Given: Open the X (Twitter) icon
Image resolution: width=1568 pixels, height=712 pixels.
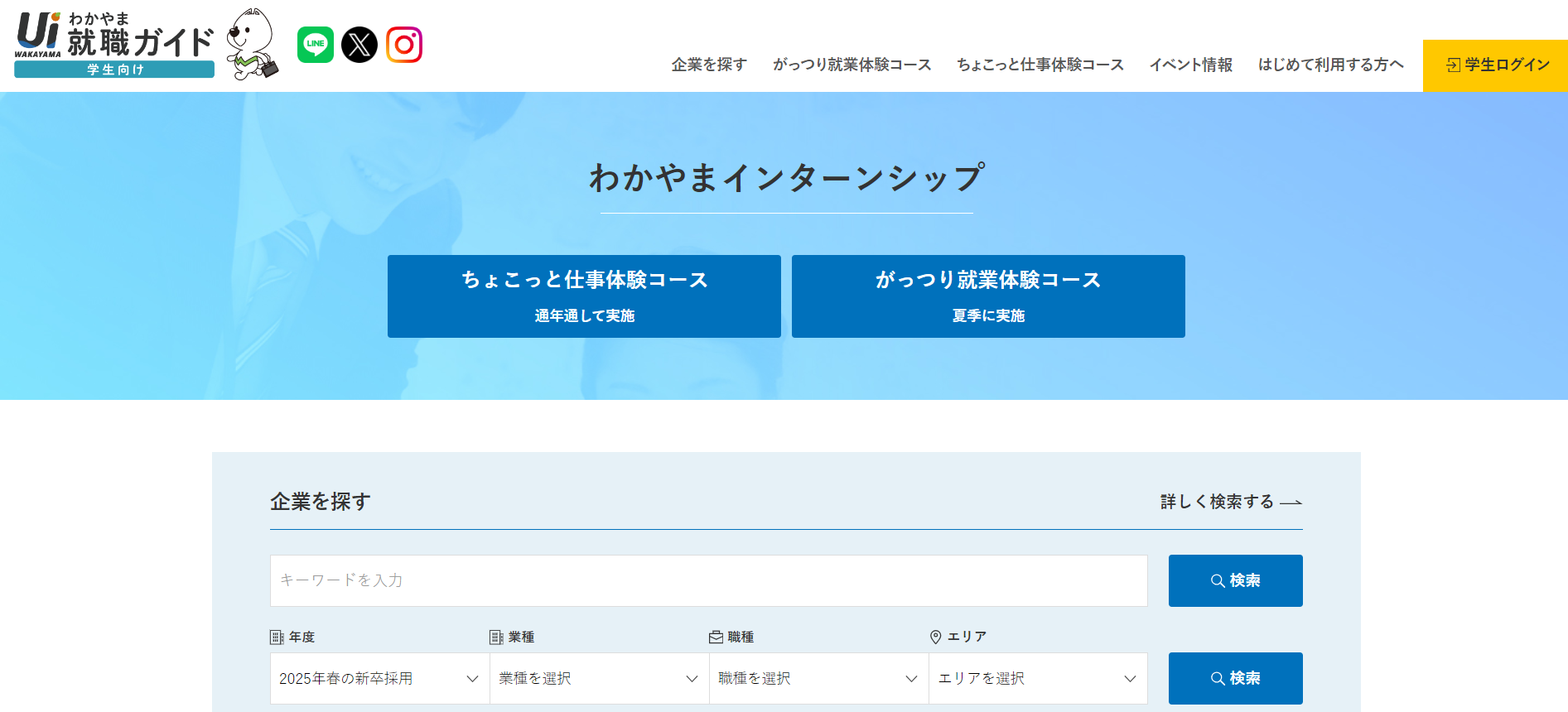Looking at the screenshot, I should coord(359,45).
